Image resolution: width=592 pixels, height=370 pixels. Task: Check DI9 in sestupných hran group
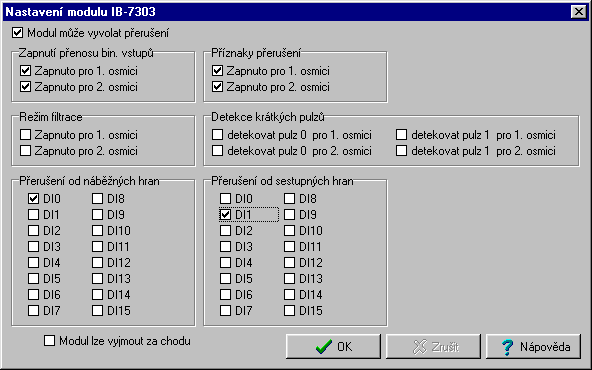290,214
